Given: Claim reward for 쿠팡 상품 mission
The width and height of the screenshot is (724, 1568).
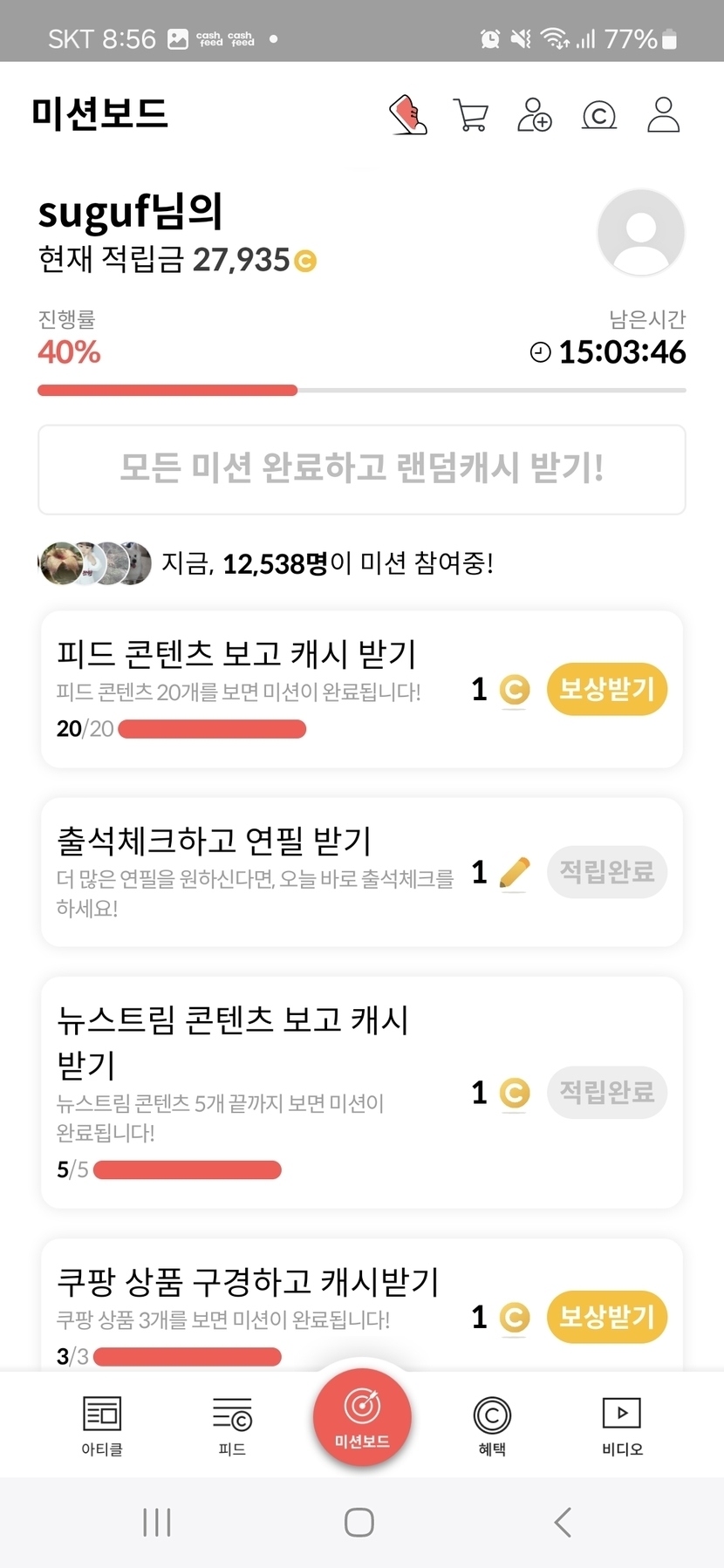Looking at the screenshot, I should pyautogui.click(x=607, y=1316).
